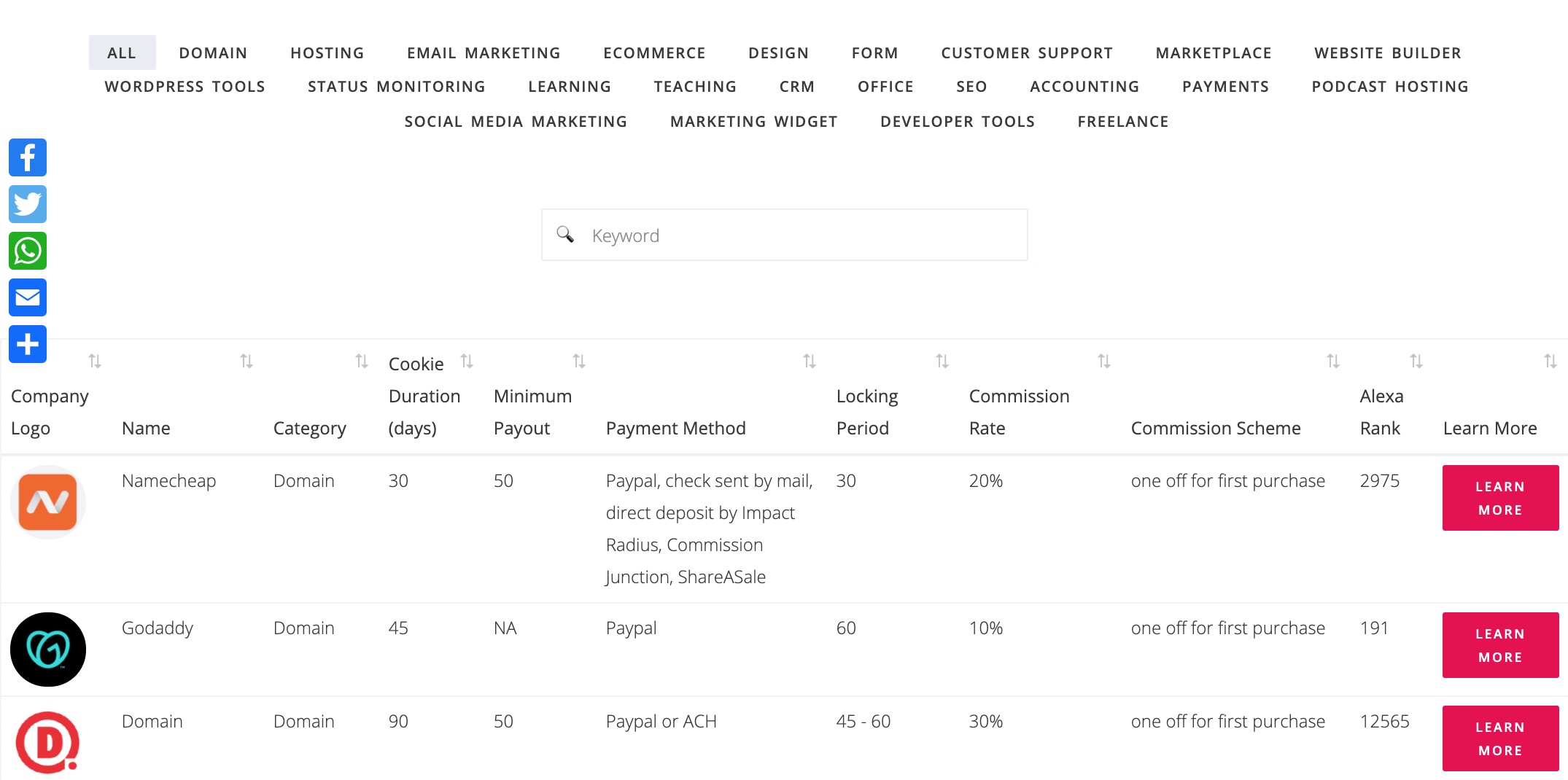Sort by Minimum Payout column
The width and height of the screenshot is (1568, 780).
[578, 362]
